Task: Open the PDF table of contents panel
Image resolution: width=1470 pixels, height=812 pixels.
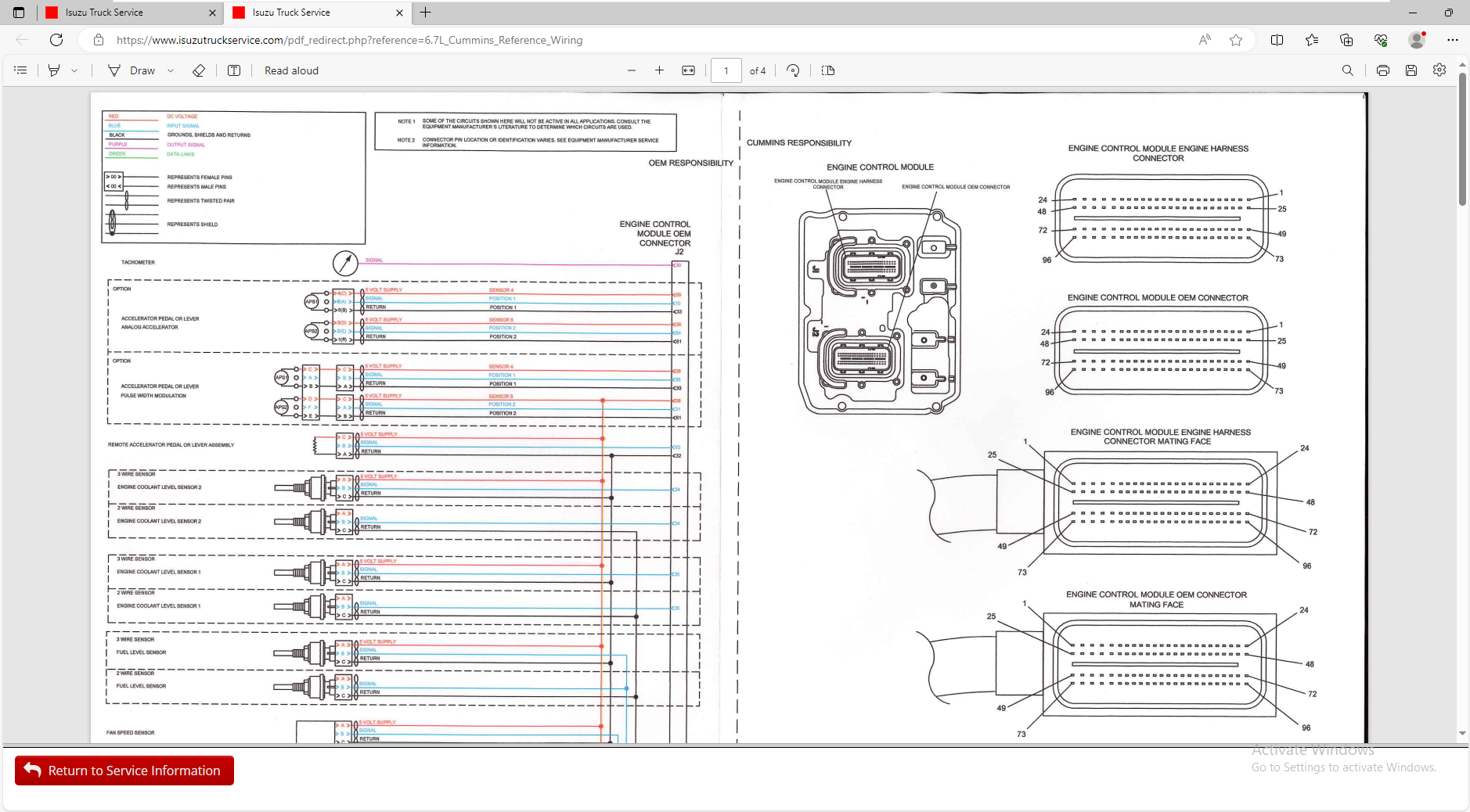Action: 20,70
